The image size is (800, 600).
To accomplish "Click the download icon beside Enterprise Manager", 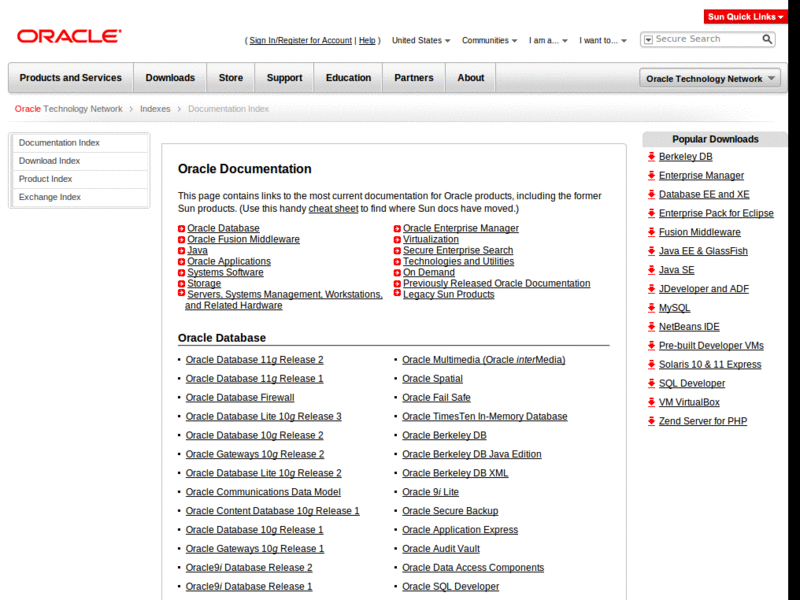I will tap(652, 176).
